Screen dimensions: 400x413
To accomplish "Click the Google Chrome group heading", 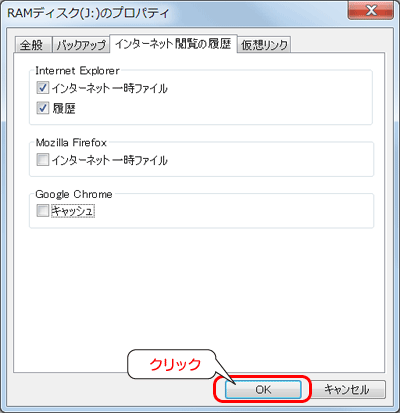I will coord(74,194).
